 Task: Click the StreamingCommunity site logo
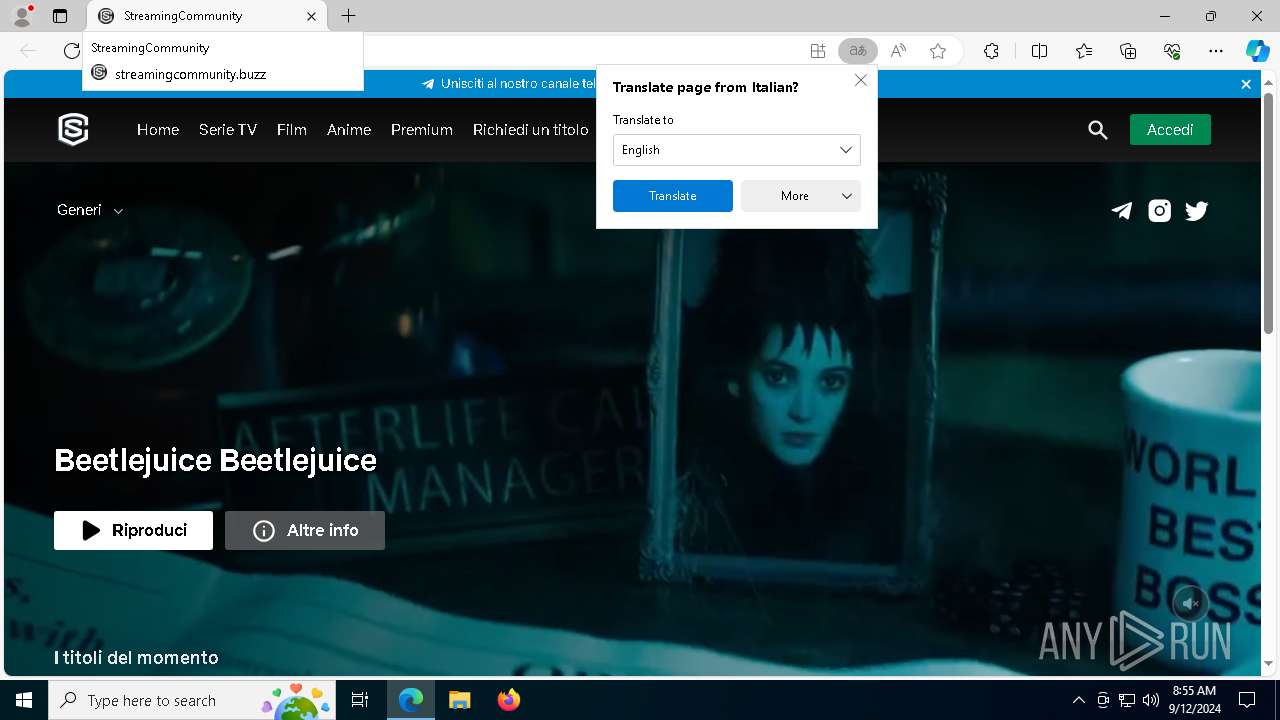click(73, 129)
